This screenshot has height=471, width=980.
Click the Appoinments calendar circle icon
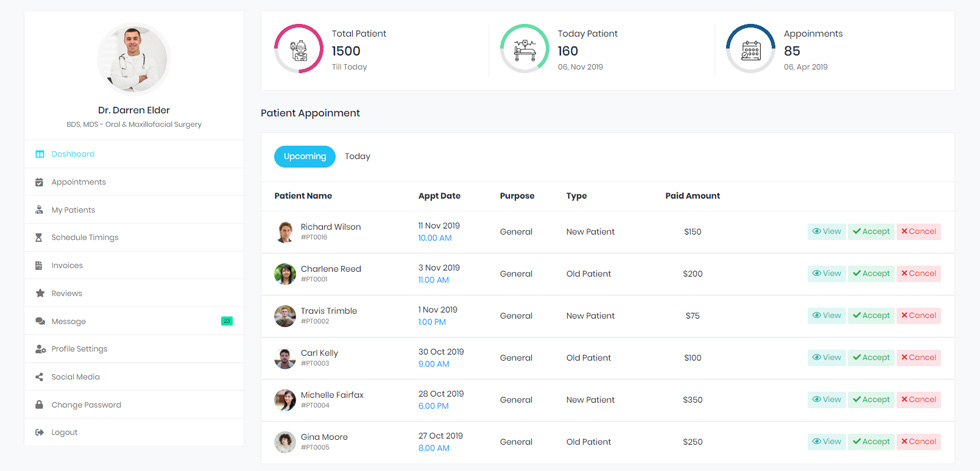tap(751, 49)
